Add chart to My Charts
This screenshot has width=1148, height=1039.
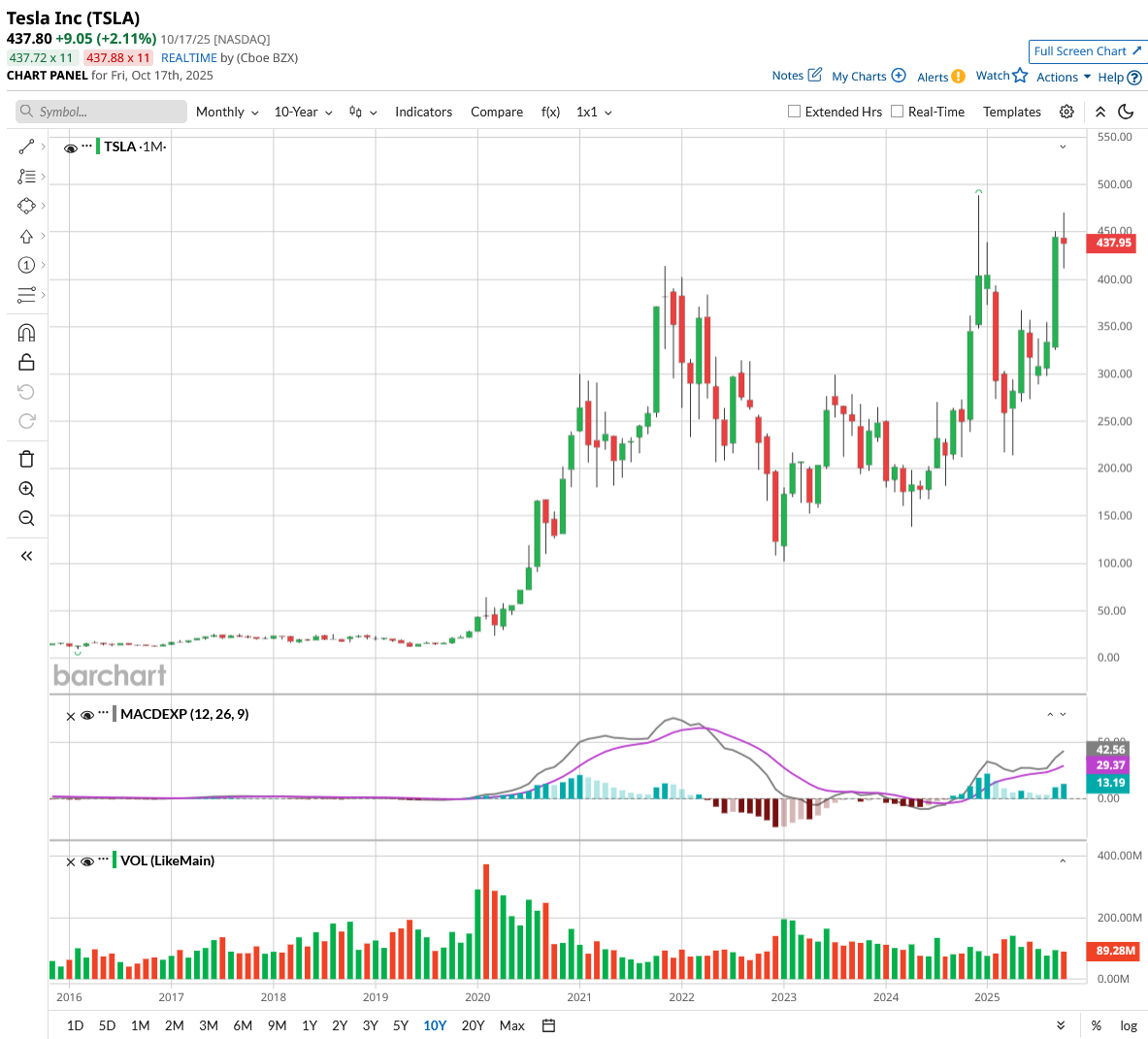(x=899, y=76)
